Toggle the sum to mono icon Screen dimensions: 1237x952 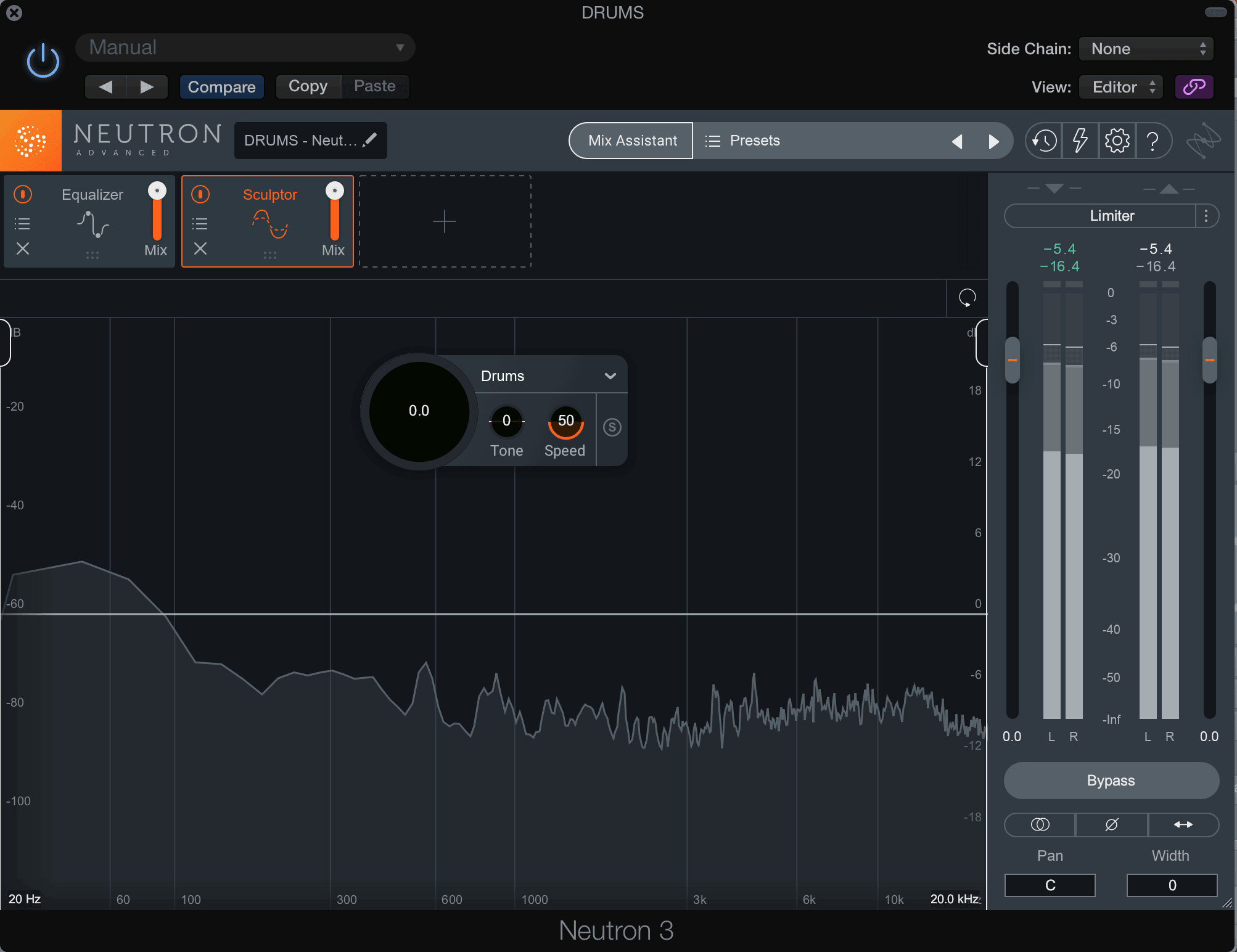coord(1040,824)
